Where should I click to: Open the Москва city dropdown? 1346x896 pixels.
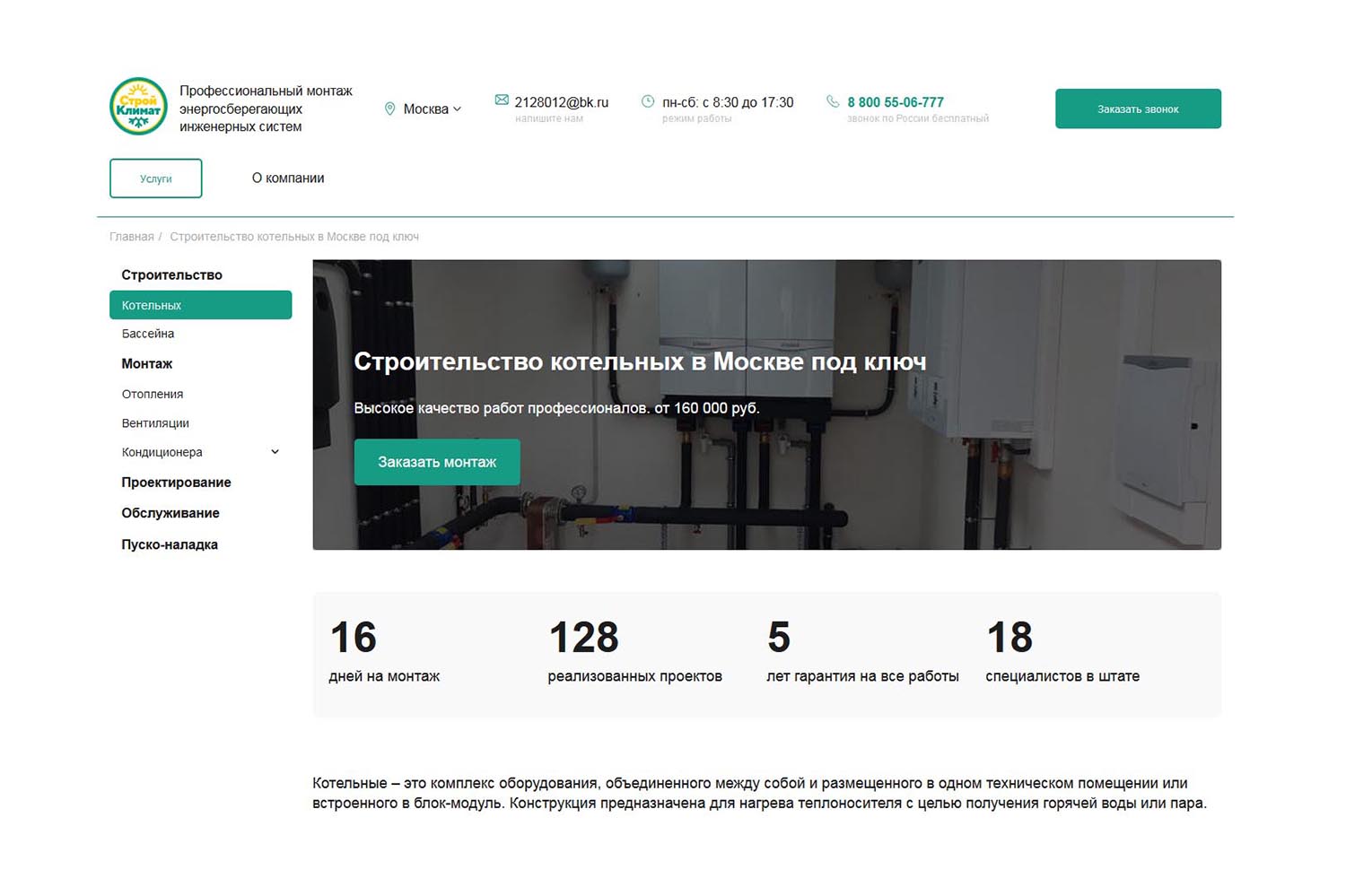(432, 109)
